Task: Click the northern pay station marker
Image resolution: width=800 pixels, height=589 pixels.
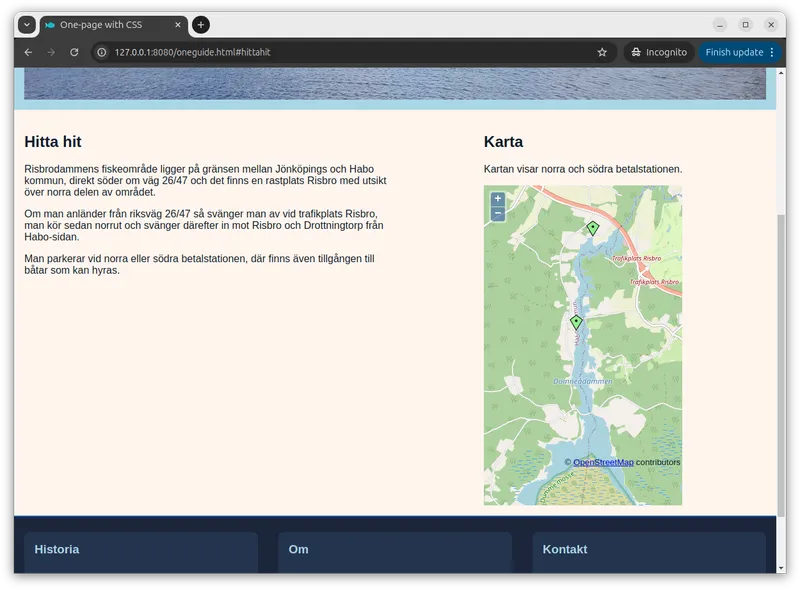Action: point(592,228)
